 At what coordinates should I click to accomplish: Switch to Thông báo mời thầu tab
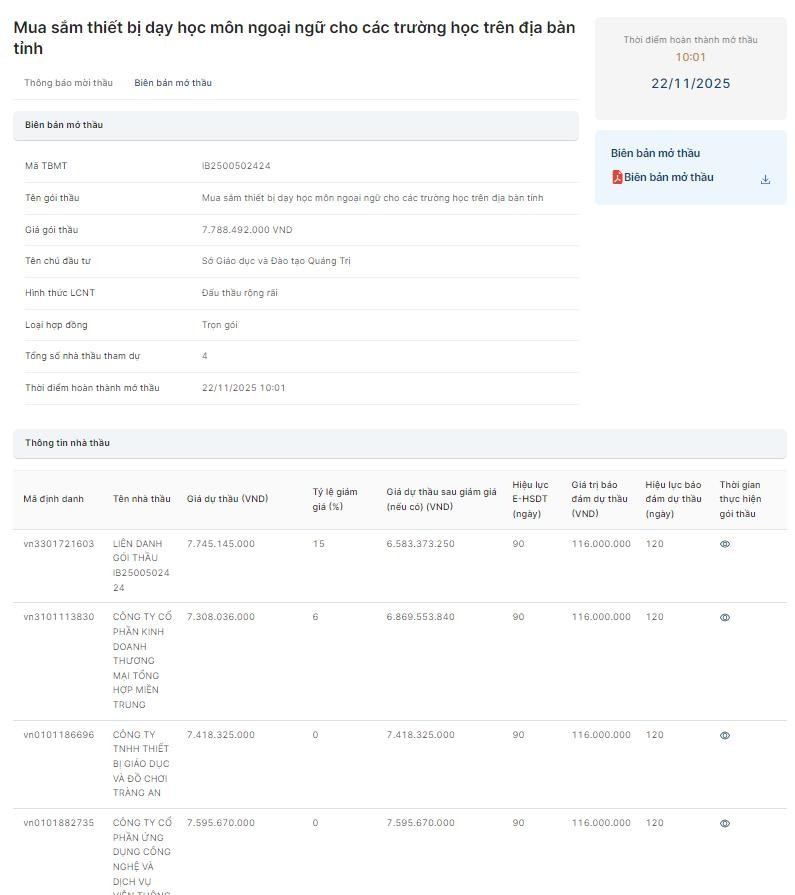68,83
